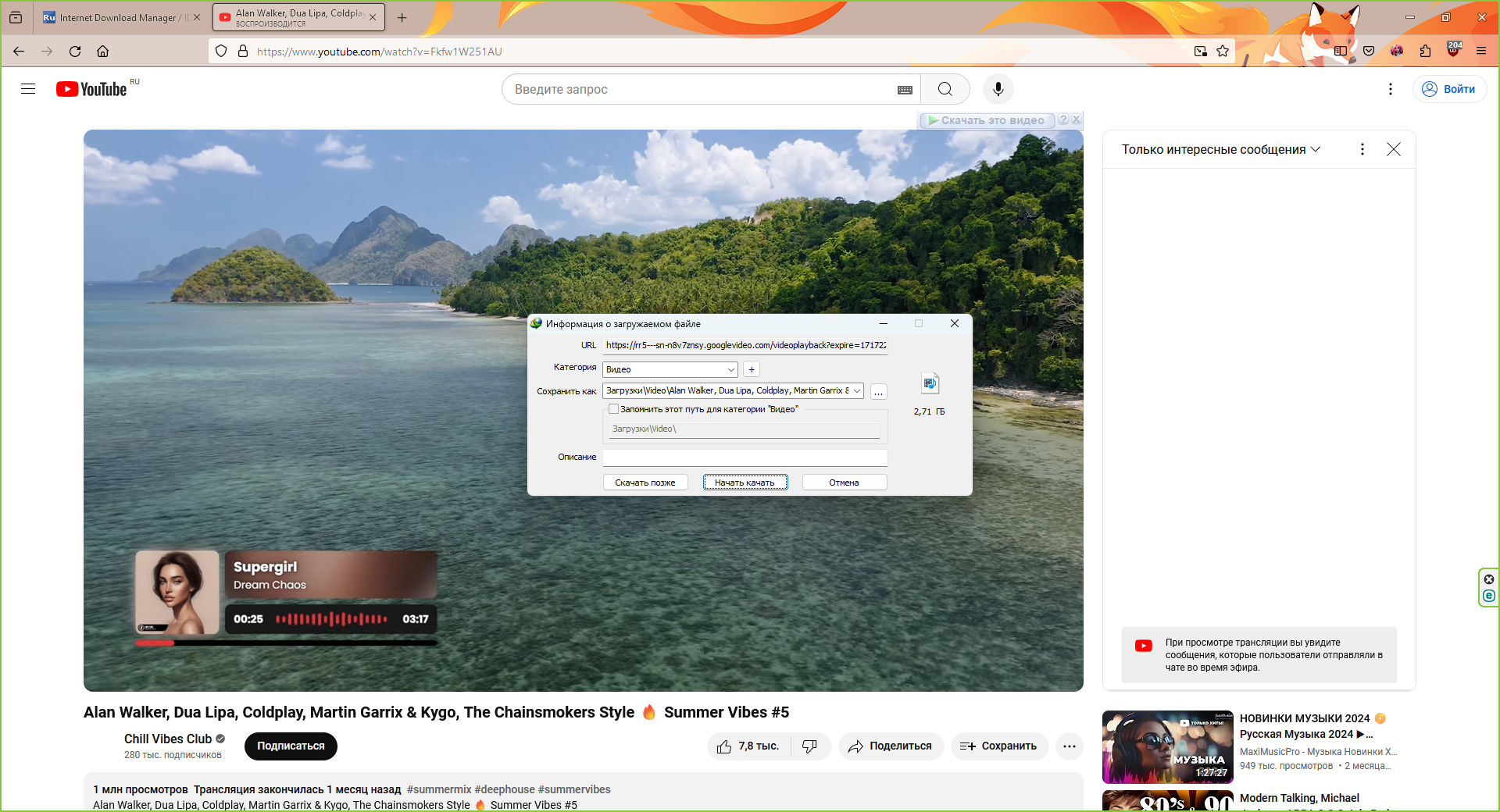Close the Alan Walker YouTube tab
Viewport: 1500px width, 812px height.
point(373,17)
